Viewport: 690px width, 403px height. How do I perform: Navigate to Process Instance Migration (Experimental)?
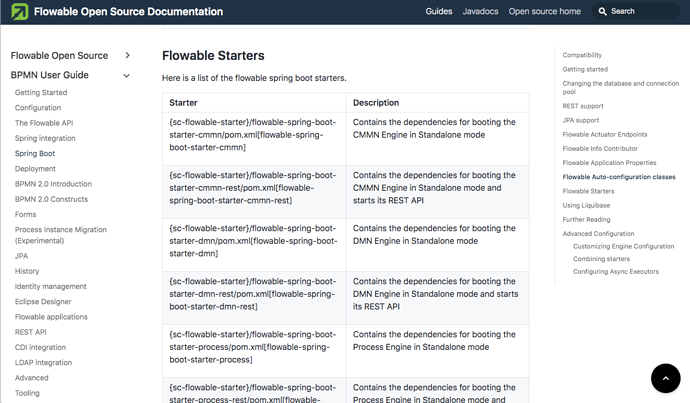(x=61, y=235)
